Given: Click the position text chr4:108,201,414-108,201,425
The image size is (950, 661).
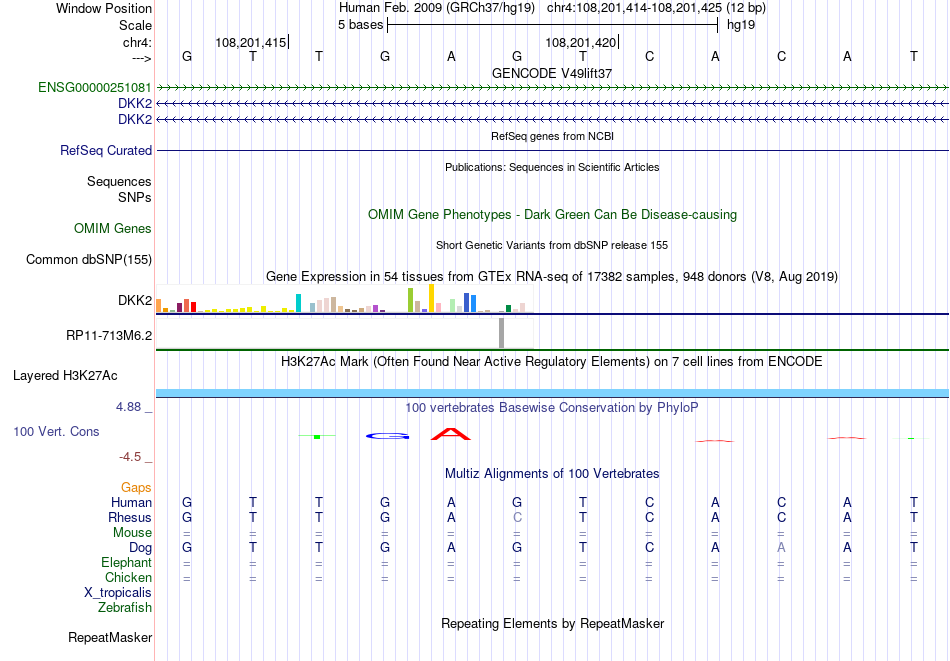Looking at the screenshot, I should [634, 8].
